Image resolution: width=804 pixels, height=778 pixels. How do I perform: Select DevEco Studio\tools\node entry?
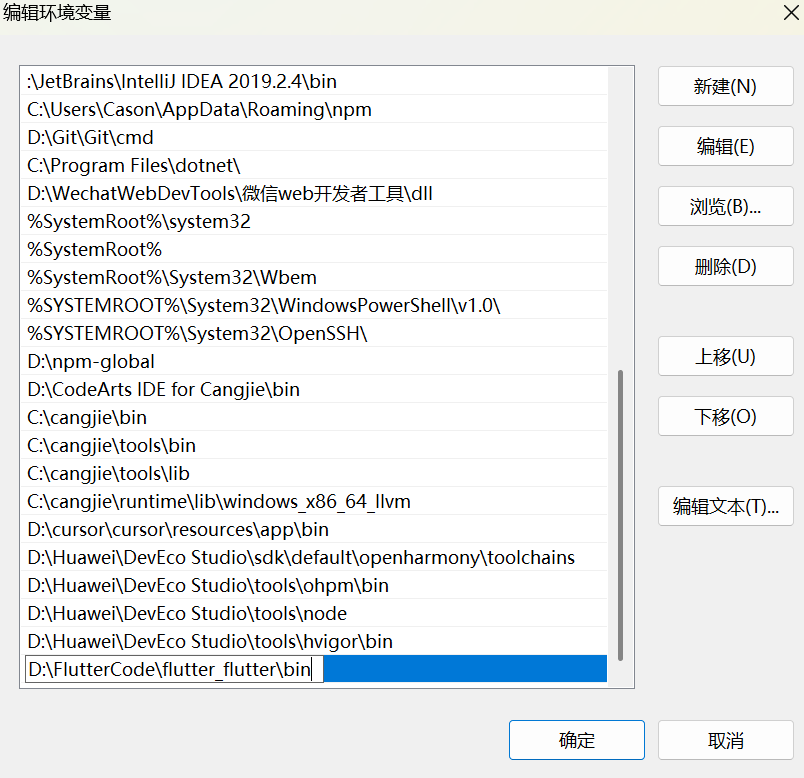pyautogui.click(x=314, y=613)
